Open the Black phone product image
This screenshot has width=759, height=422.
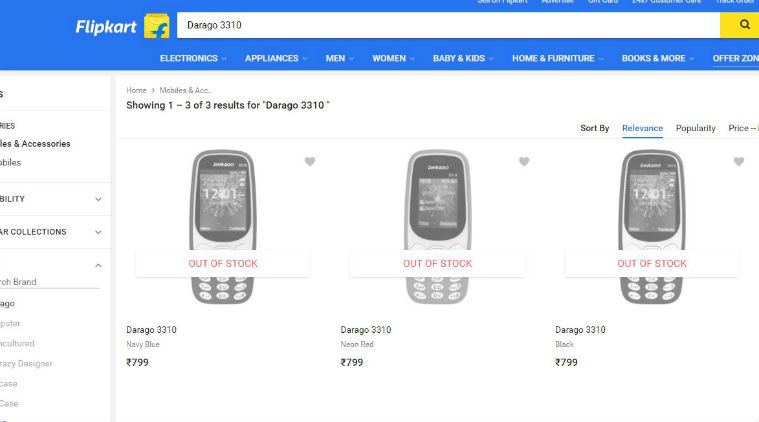(x=652, y=227)
